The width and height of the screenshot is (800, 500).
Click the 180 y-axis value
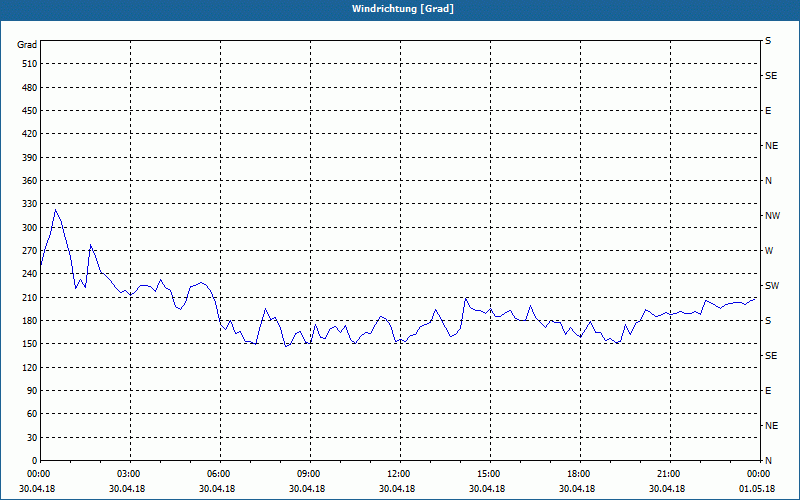pyautogui.click(x=30, y=321)
